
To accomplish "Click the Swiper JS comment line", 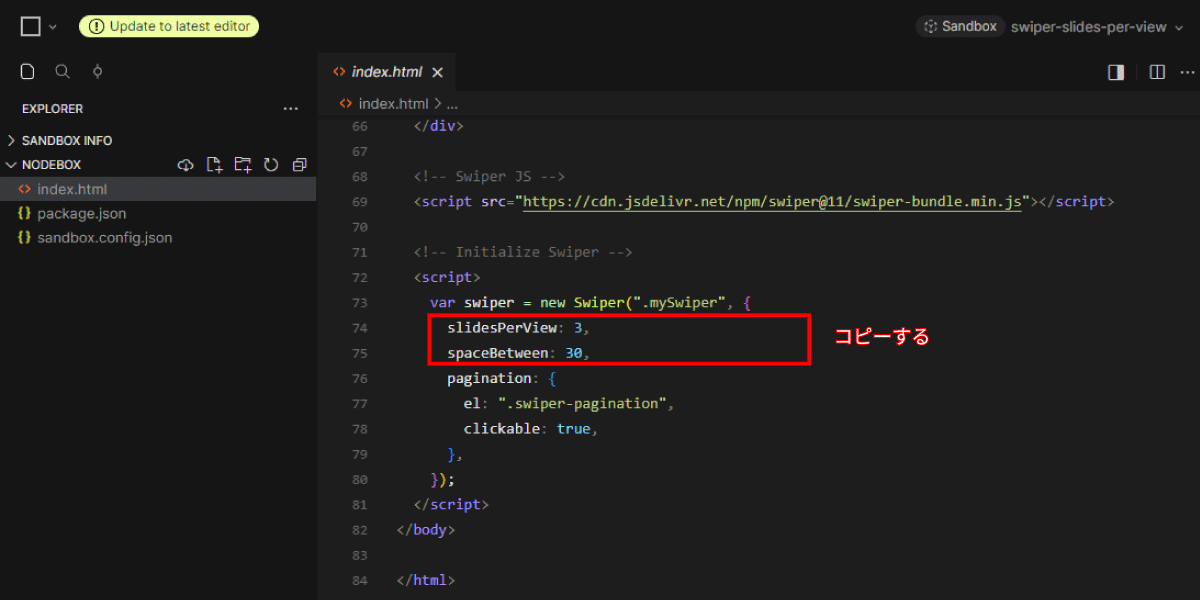I will [x=490, y=177].
